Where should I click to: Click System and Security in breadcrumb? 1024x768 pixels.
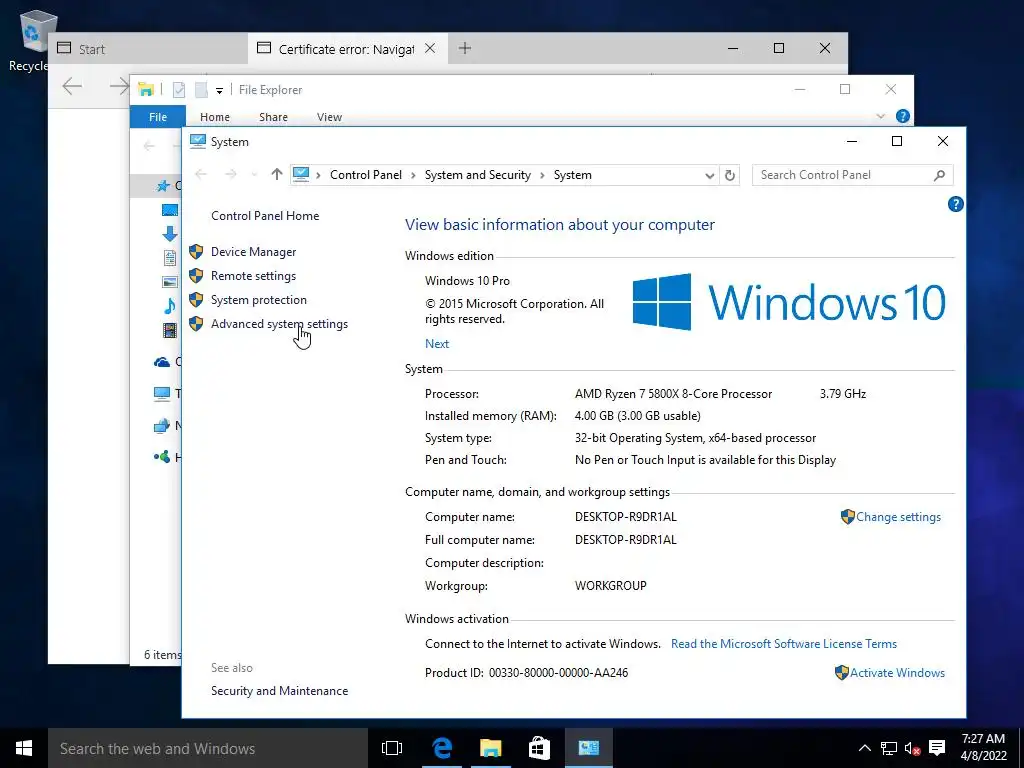477,175
